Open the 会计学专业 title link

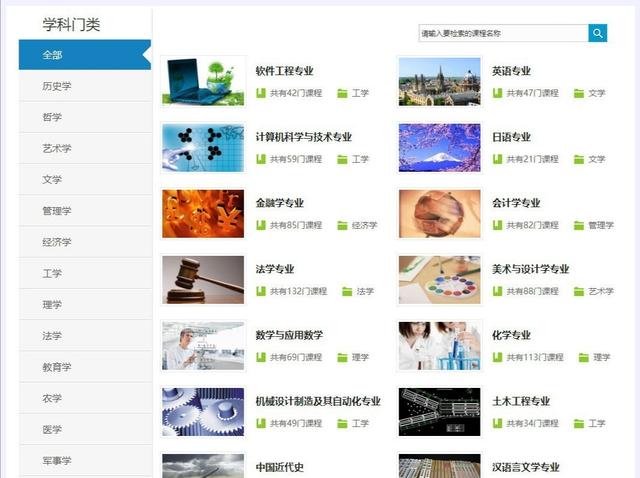click(516, 203)
